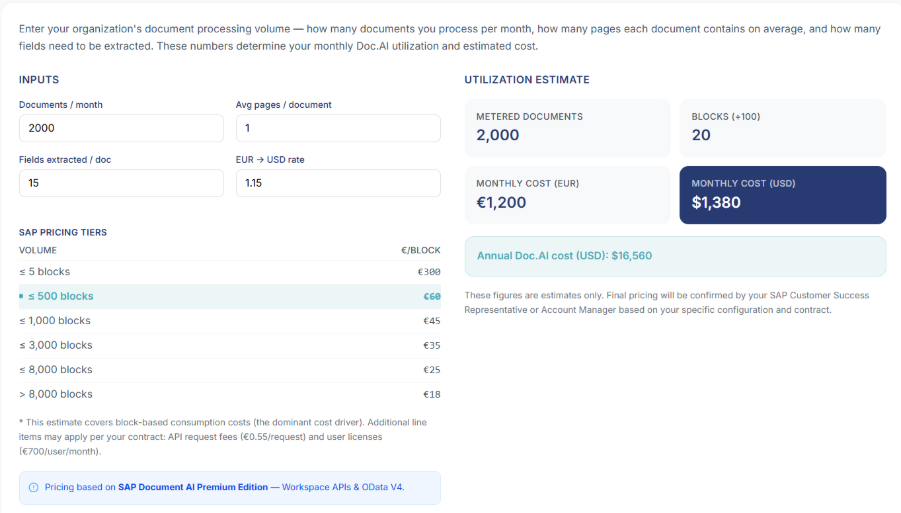This screenshot has height=513, width=901.
Task: Click the Monthly Cost (EUR) €1,200 card
Action: tap(568, 195)
